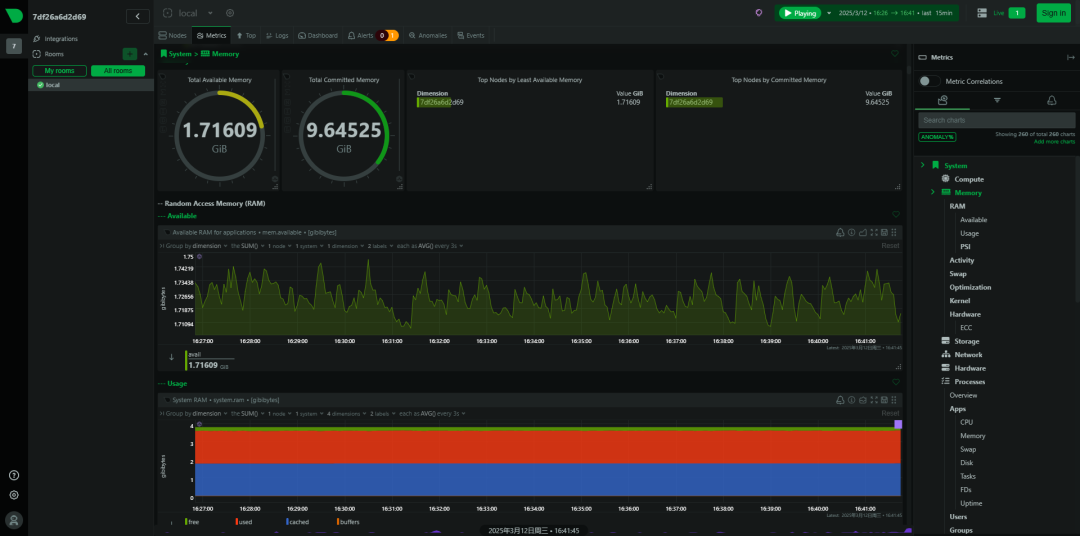Click sort arrow beside avail legend
Viewport: 1080px width, 536px height.
172,357
